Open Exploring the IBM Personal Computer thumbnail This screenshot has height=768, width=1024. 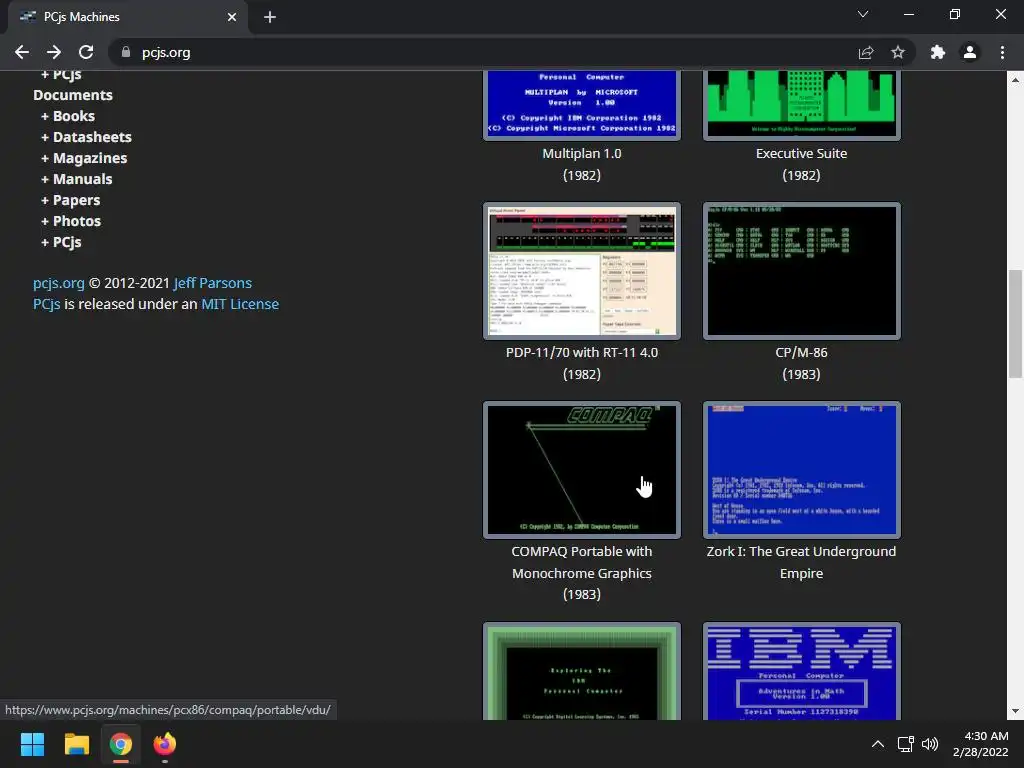click(582, 671)
